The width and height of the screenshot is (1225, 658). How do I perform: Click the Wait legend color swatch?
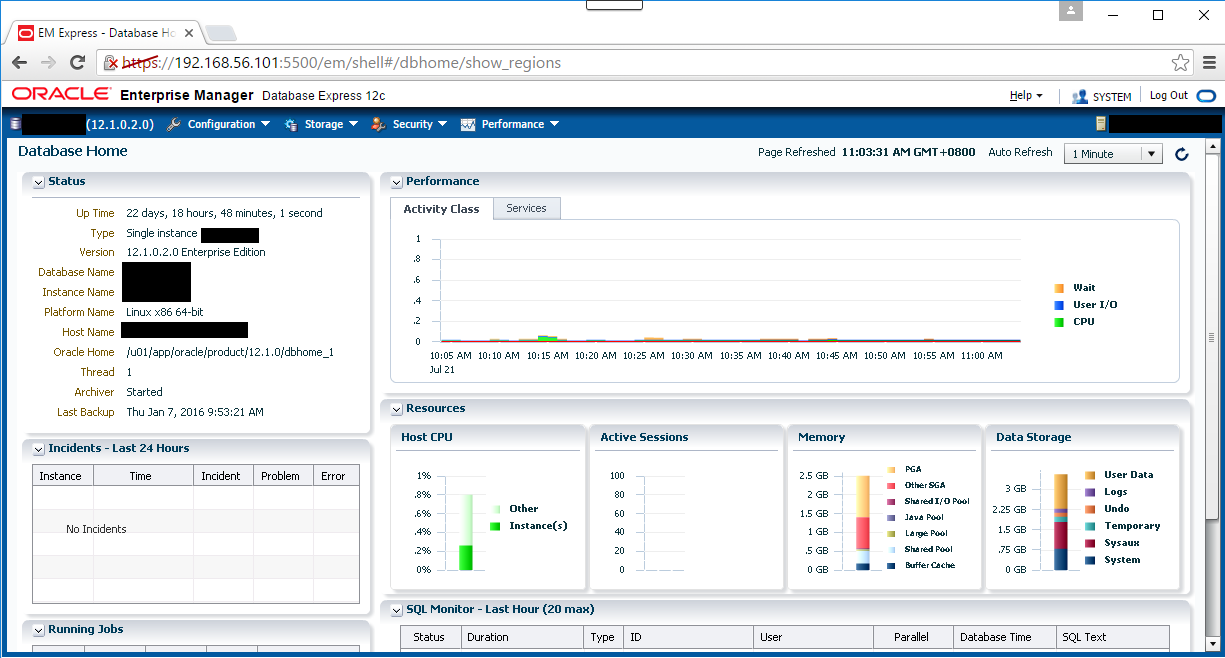(x=1059, y=288)
